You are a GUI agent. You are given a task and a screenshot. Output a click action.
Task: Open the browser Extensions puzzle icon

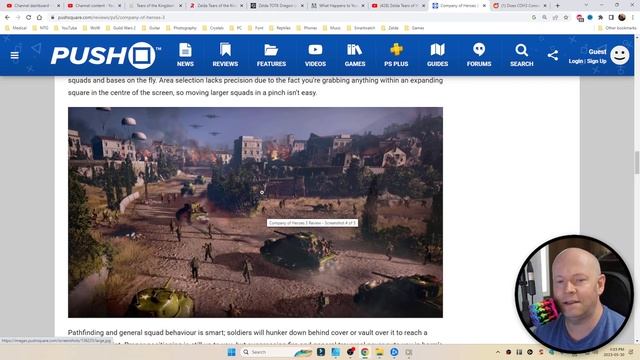point(600,18)
